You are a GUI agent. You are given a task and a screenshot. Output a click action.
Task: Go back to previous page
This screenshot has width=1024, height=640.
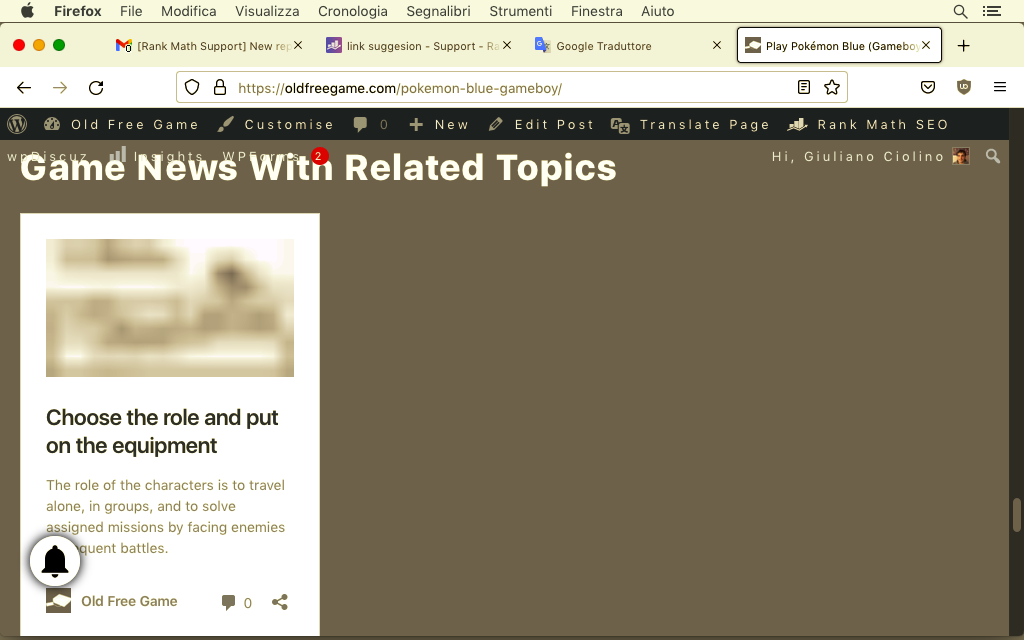pos(24,88)
